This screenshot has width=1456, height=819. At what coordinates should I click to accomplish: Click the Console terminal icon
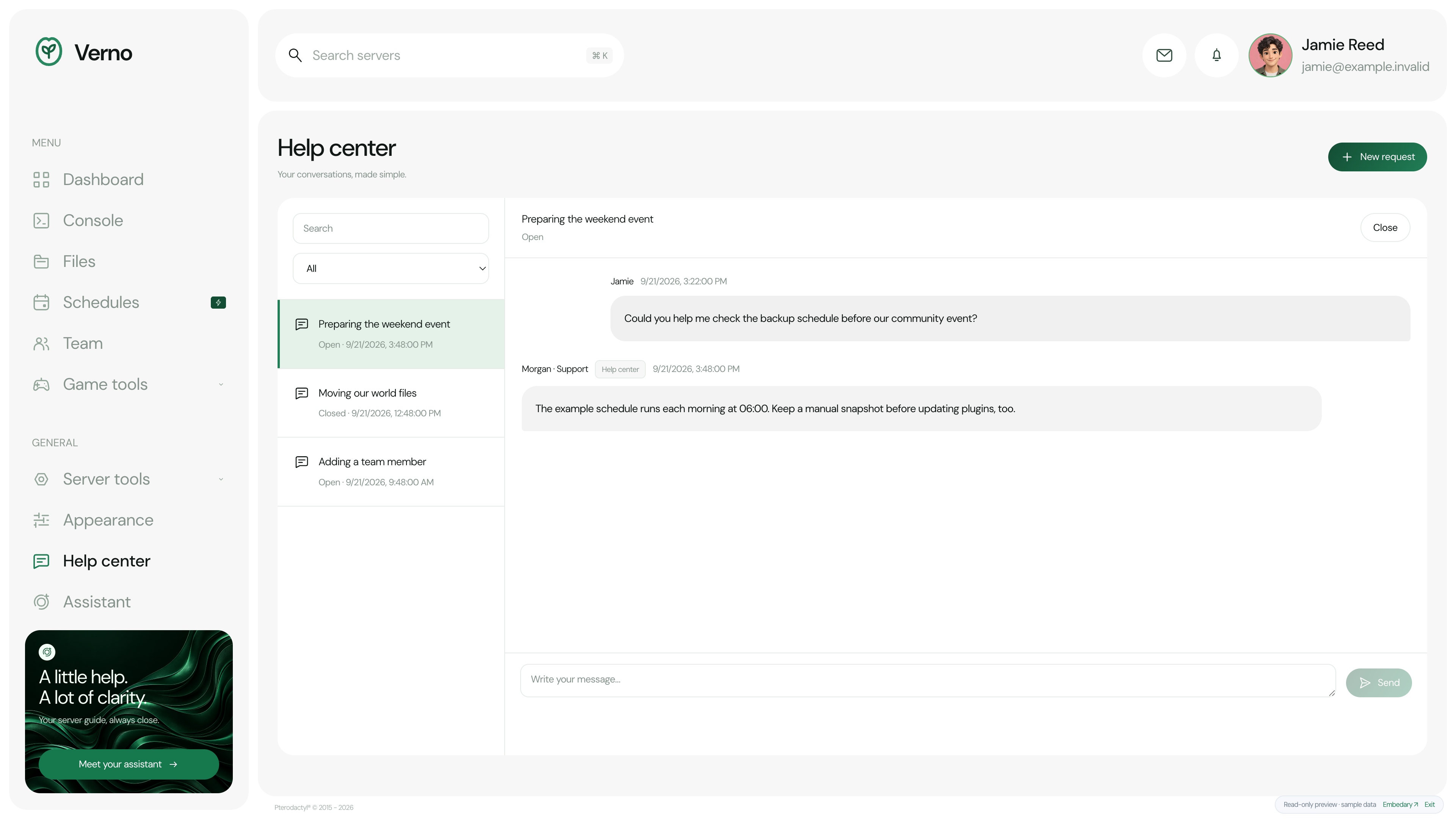click(x=41, y=220)
